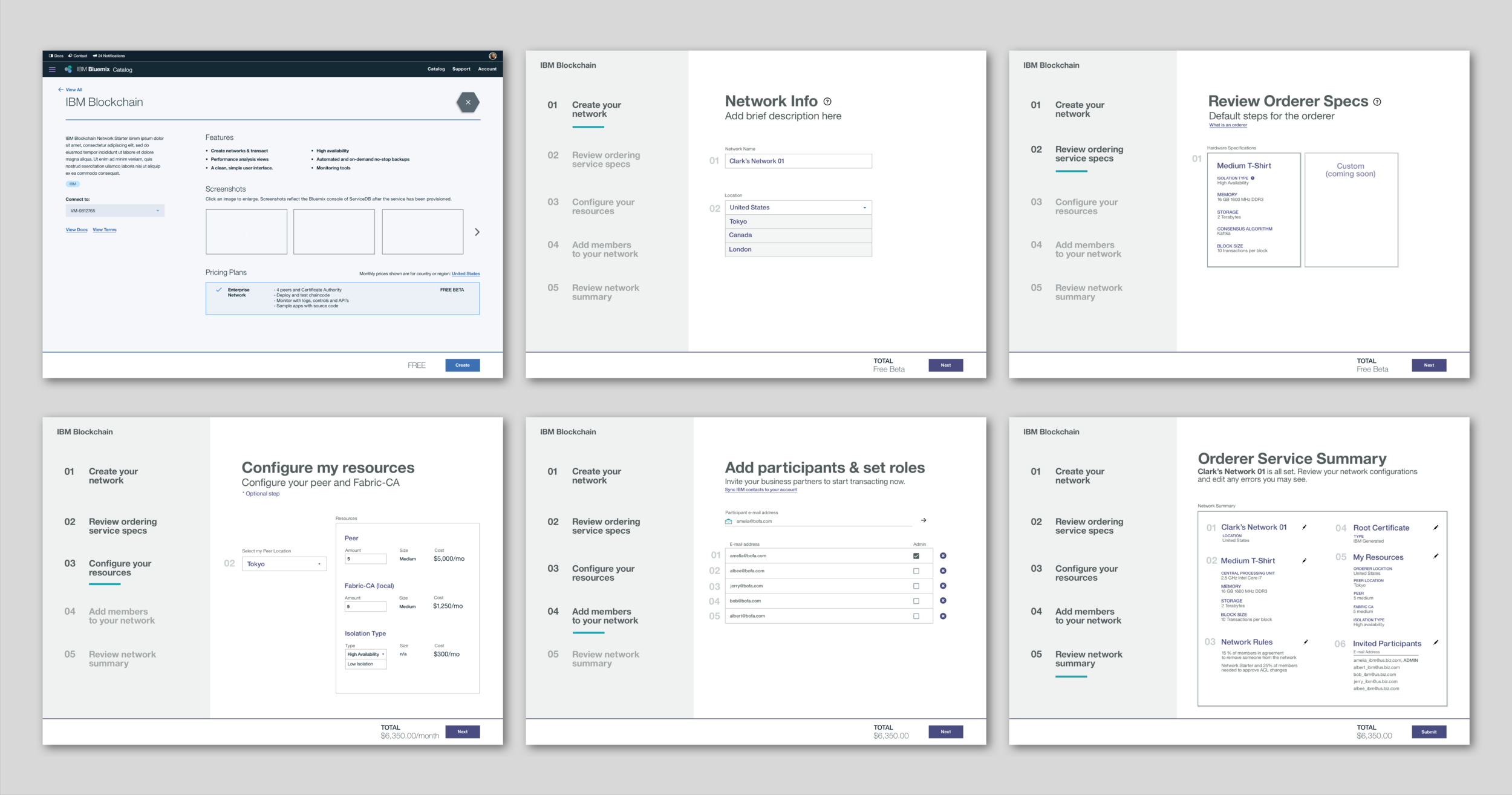Remove amelia@bofa.com from the participants list

coord(943,555)
